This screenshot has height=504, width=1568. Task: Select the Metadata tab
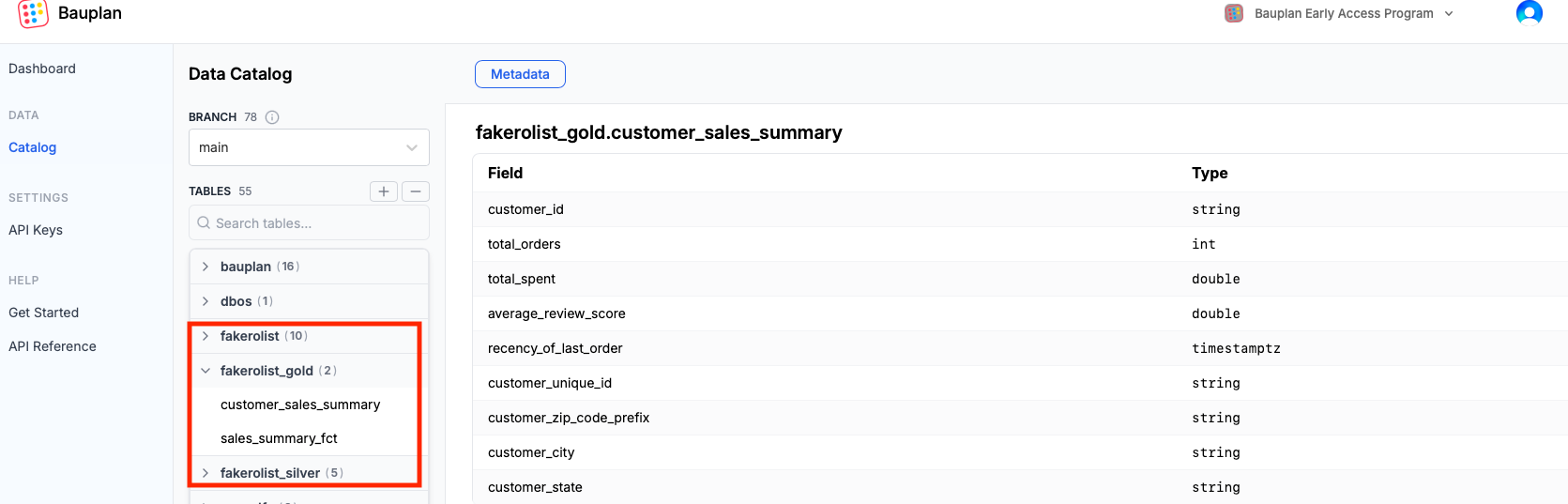click(520, 74)
